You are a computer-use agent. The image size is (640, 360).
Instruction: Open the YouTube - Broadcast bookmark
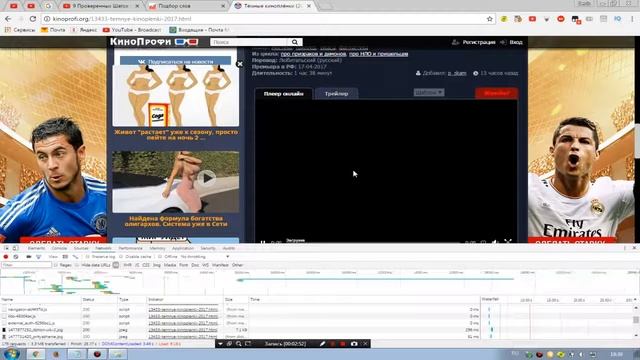click(x=132, y=30)
